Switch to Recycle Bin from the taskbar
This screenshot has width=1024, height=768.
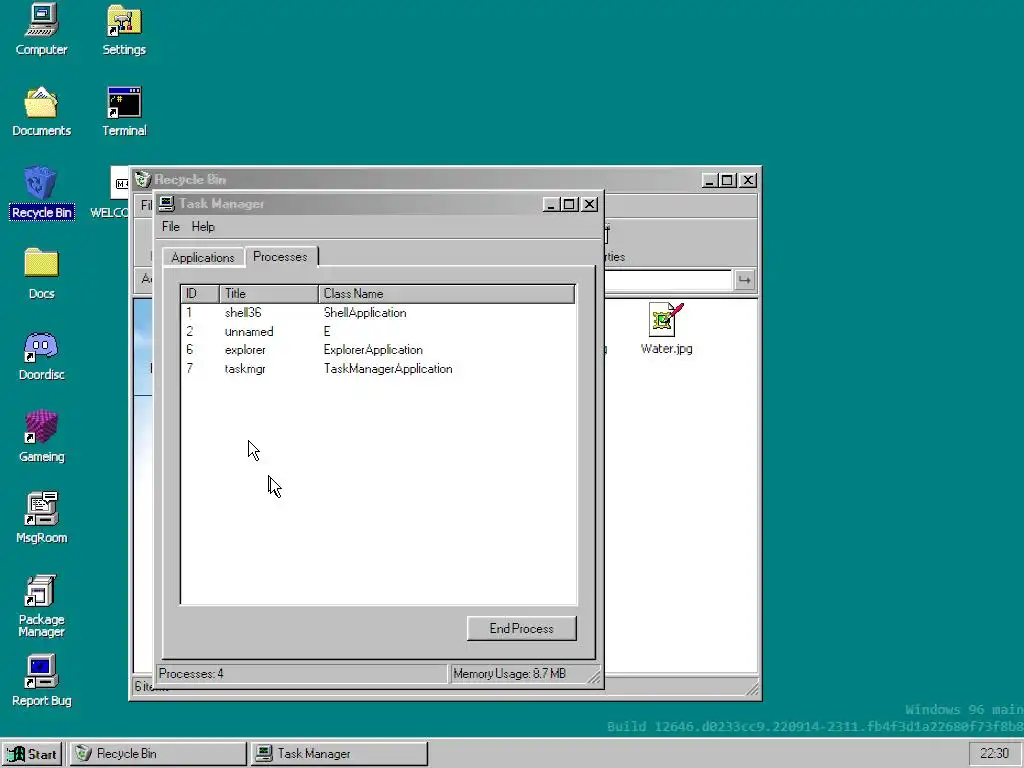157,754
